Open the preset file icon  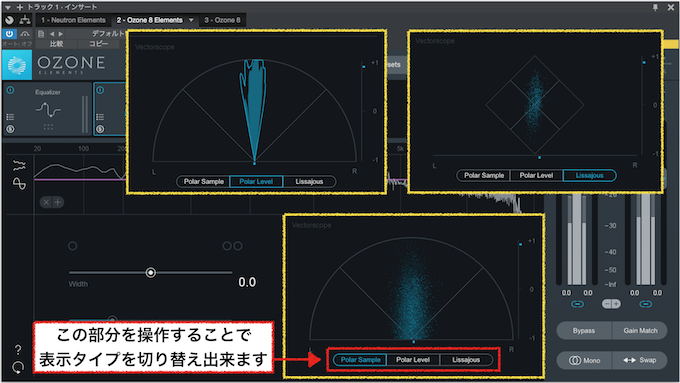click(41, 34)
